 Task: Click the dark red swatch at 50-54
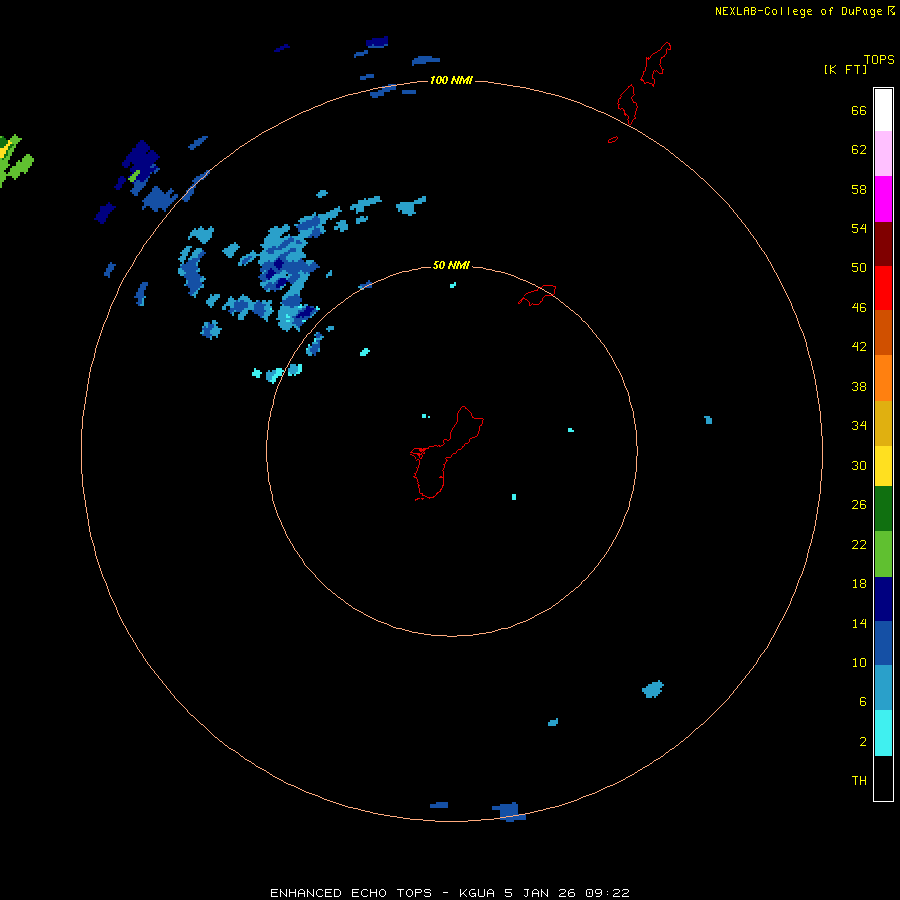tap(883, 243)
